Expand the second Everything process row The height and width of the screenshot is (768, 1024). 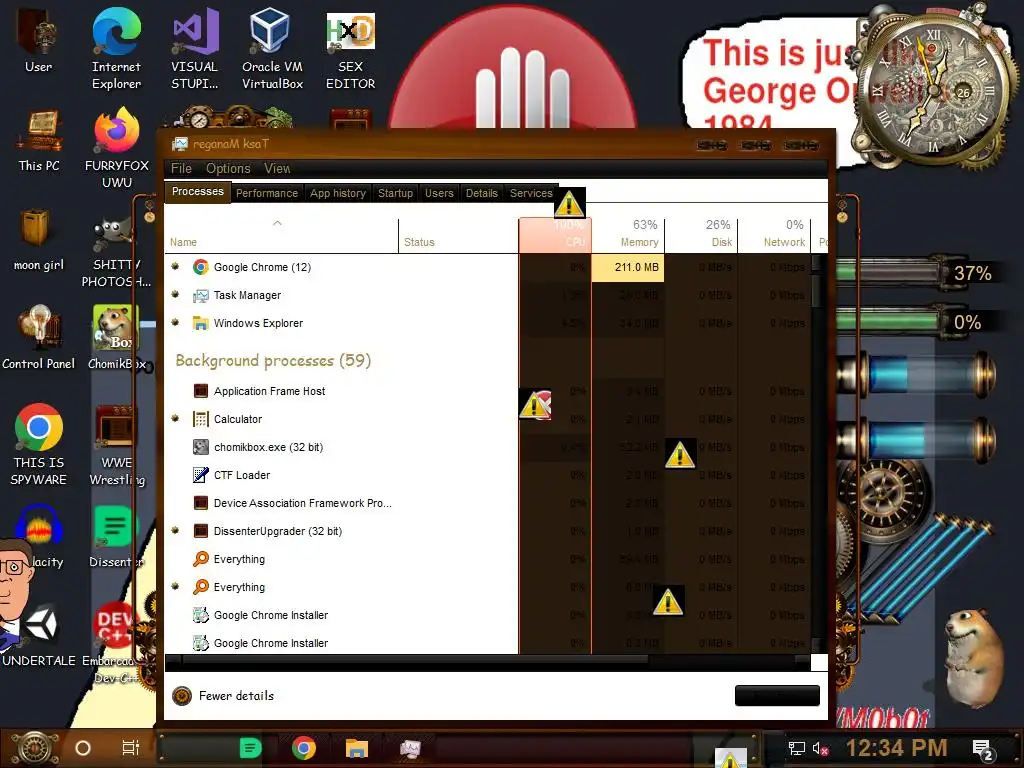(x=175, y=587)
